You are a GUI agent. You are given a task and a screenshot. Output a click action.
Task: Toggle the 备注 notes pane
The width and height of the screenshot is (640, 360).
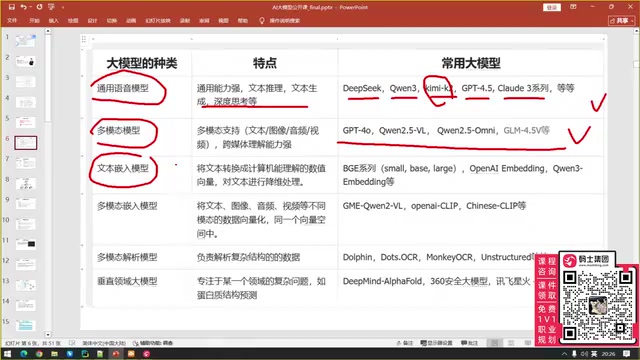[404, 343]
